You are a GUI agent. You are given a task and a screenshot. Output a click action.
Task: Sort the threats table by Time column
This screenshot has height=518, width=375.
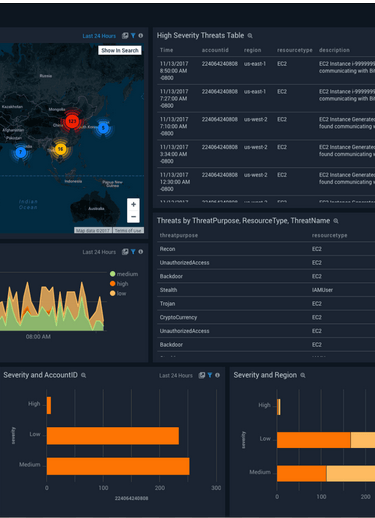166,50
